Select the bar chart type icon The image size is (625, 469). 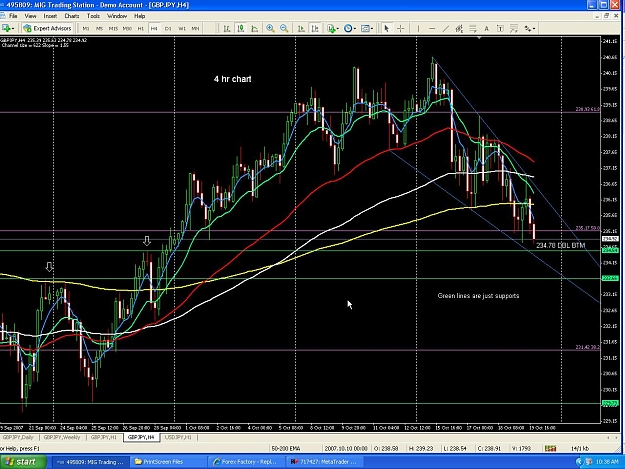[227, 28]
